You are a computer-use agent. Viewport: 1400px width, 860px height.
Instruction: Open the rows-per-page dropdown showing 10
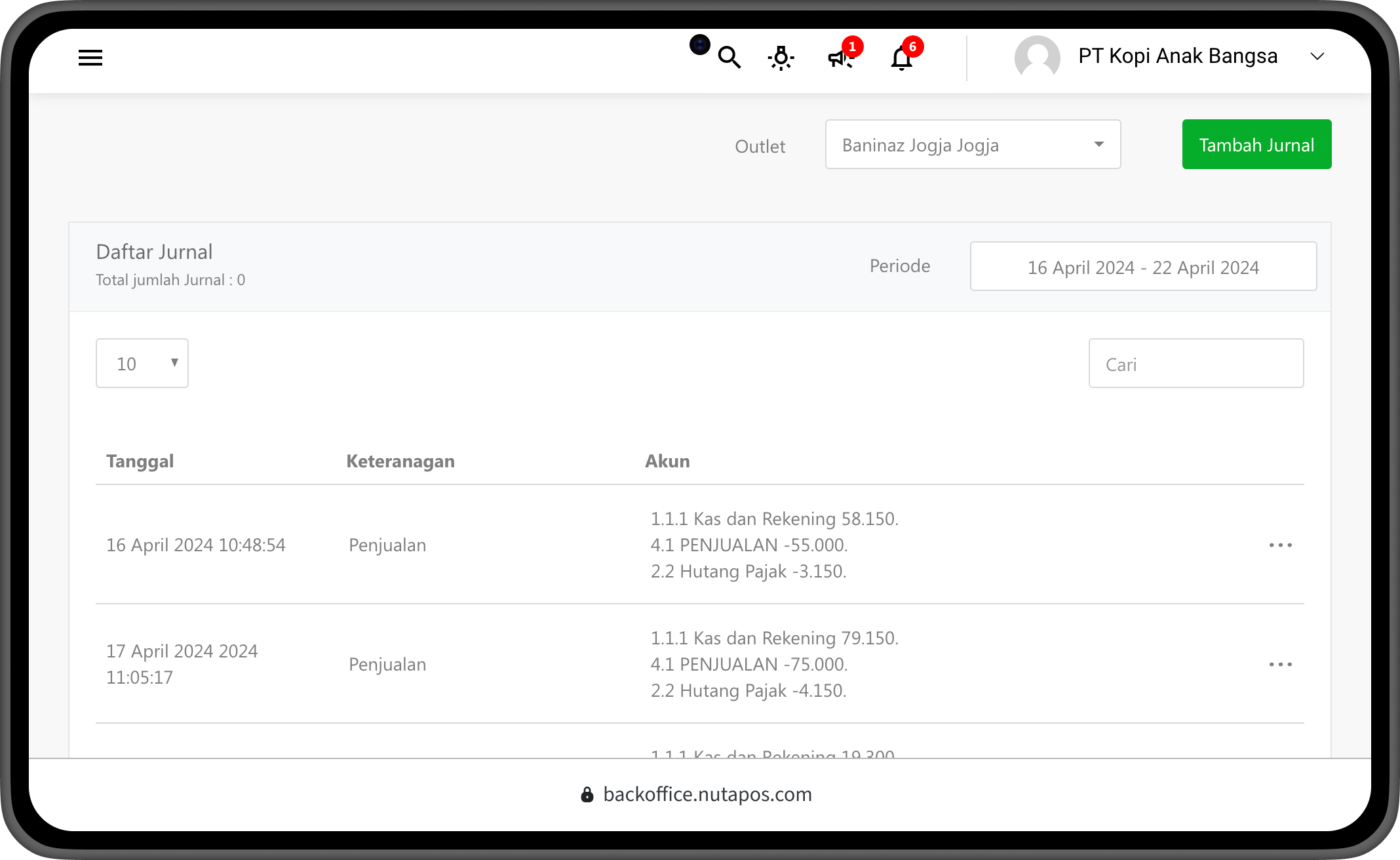click(x=142, y=363)
